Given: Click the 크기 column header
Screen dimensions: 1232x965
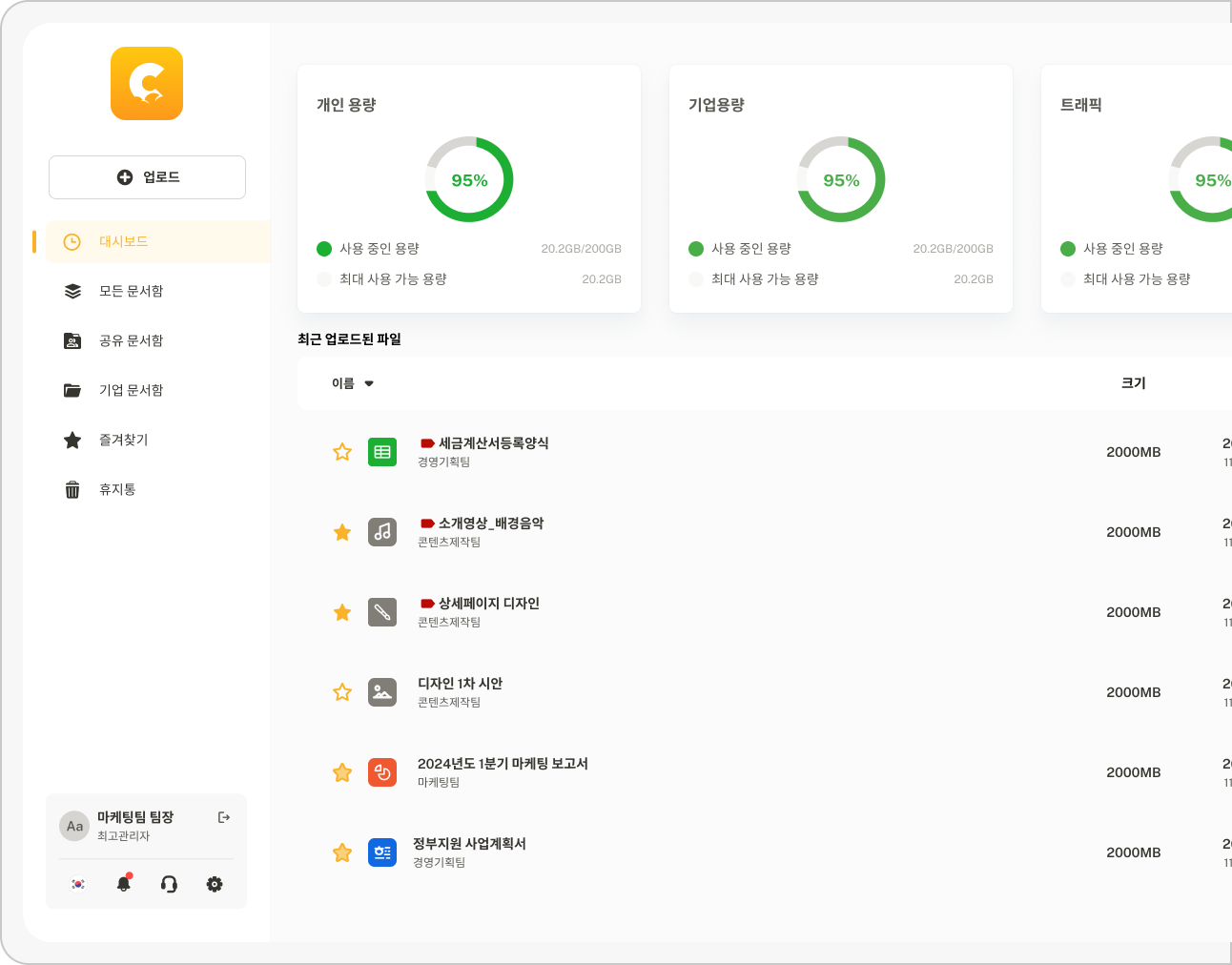Looking at the screenshot, I should (1133, 382).
